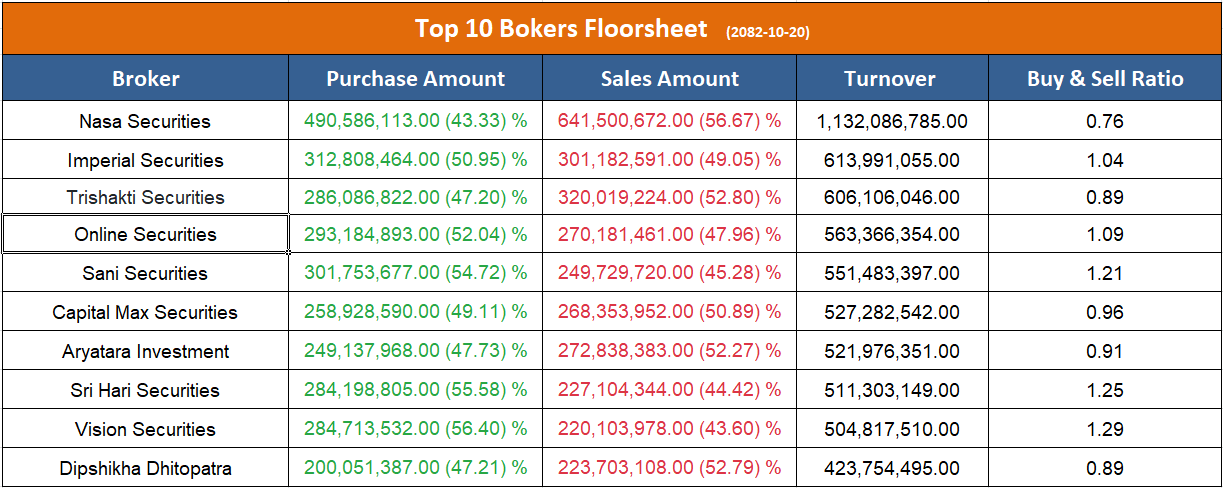Select the Trishakti Securities cell
Viewport: 1223px width, 488px height.
click(146, 197)
